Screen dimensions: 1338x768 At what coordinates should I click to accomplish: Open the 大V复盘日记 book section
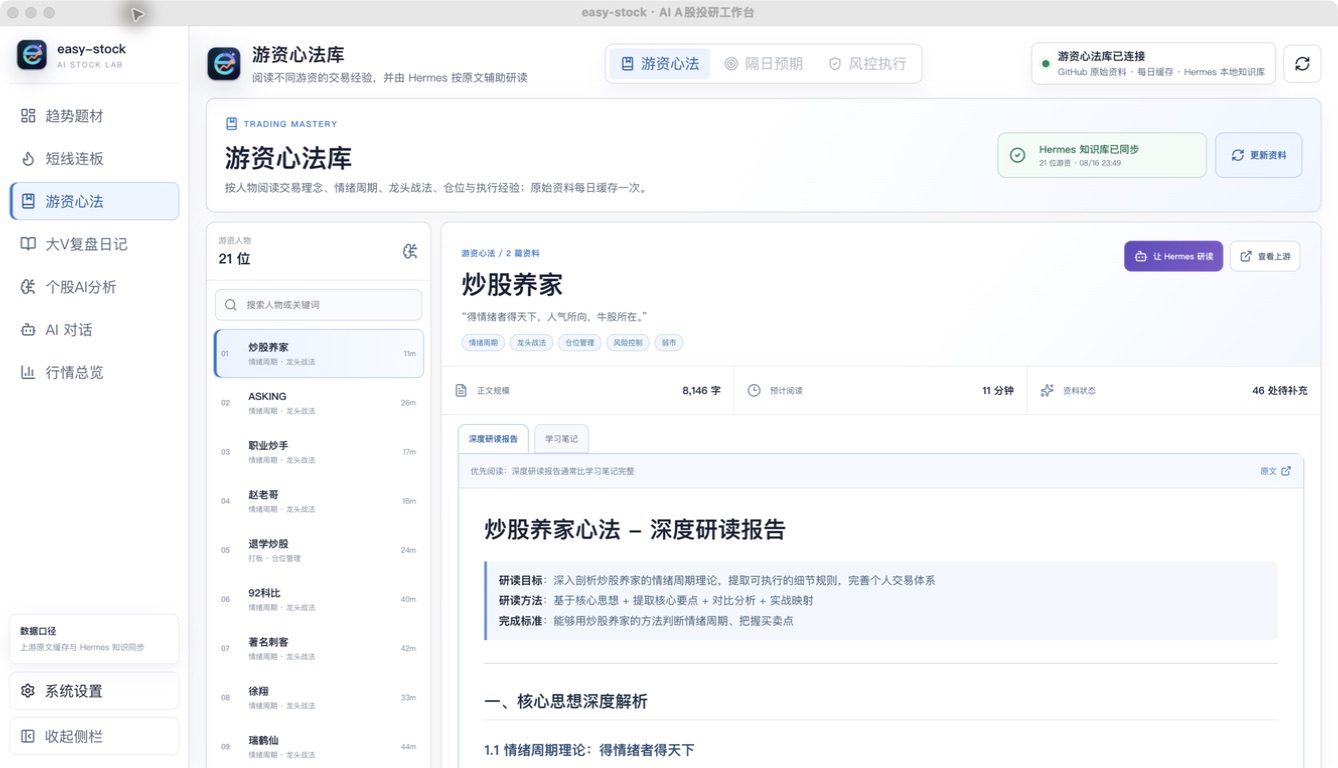(94, 244)
